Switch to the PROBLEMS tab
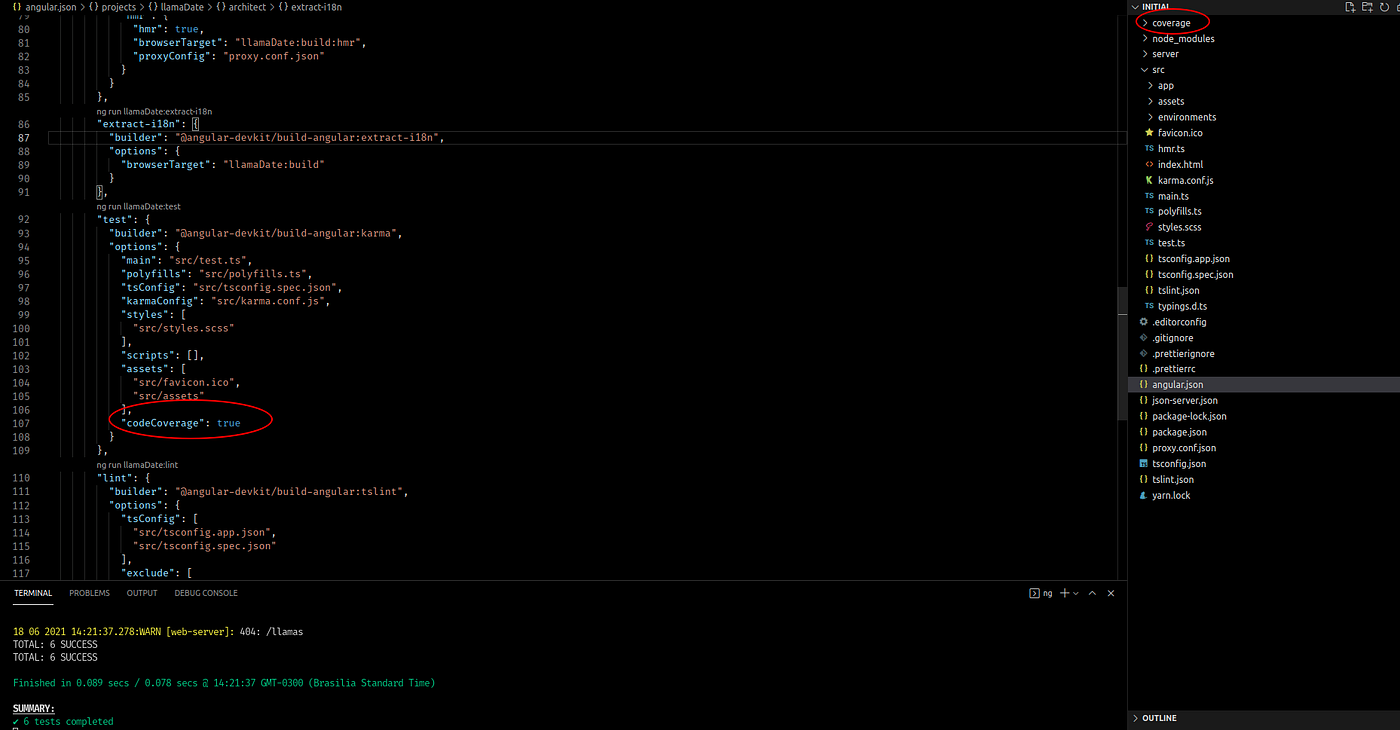Image resolution: width=1400 pixels, height=730 pixels. 89,592
